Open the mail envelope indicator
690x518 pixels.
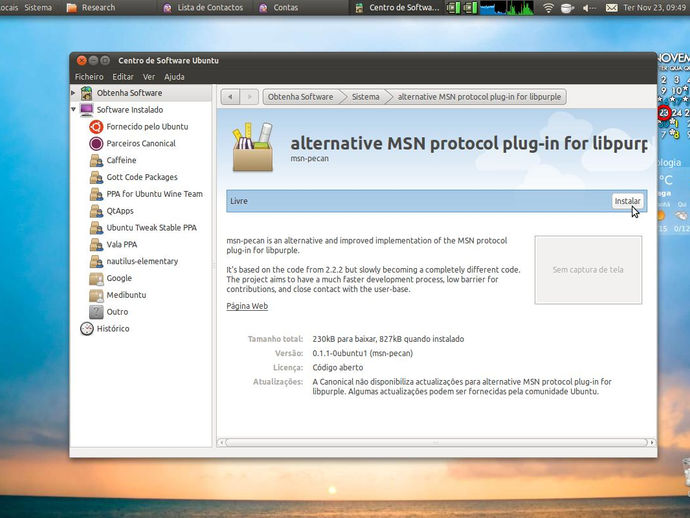611,7
